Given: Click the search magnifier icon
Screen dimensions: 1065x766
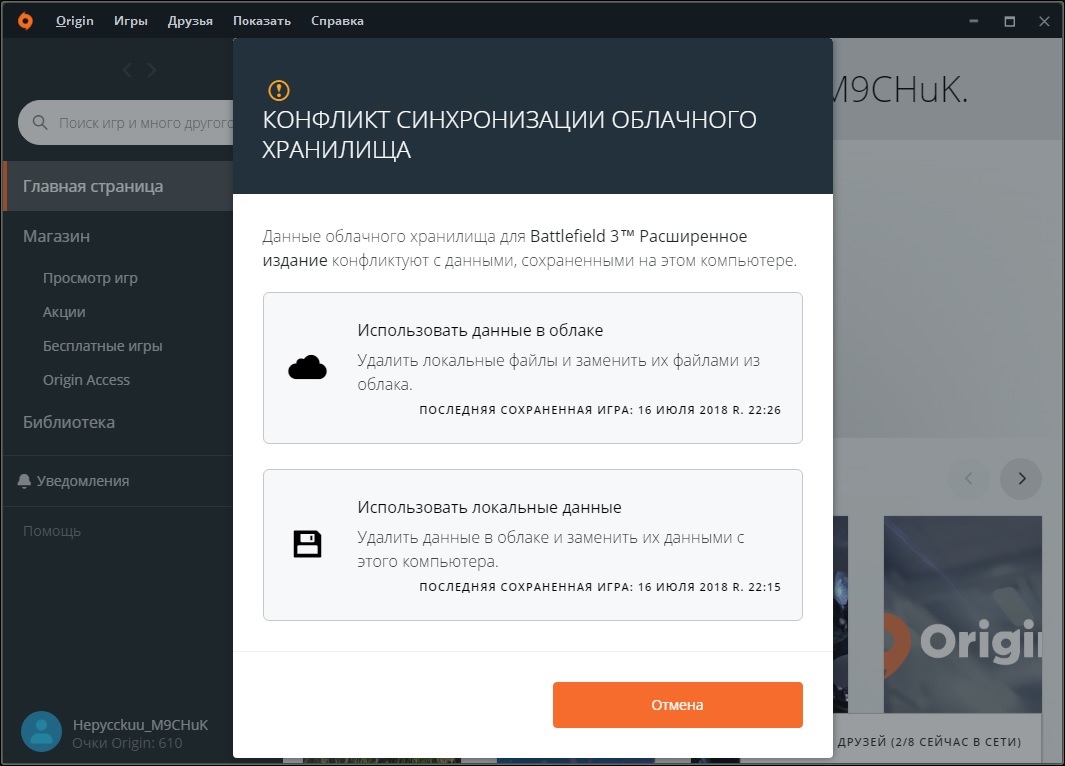Looking at the screenshot, I should coord(40,122).
